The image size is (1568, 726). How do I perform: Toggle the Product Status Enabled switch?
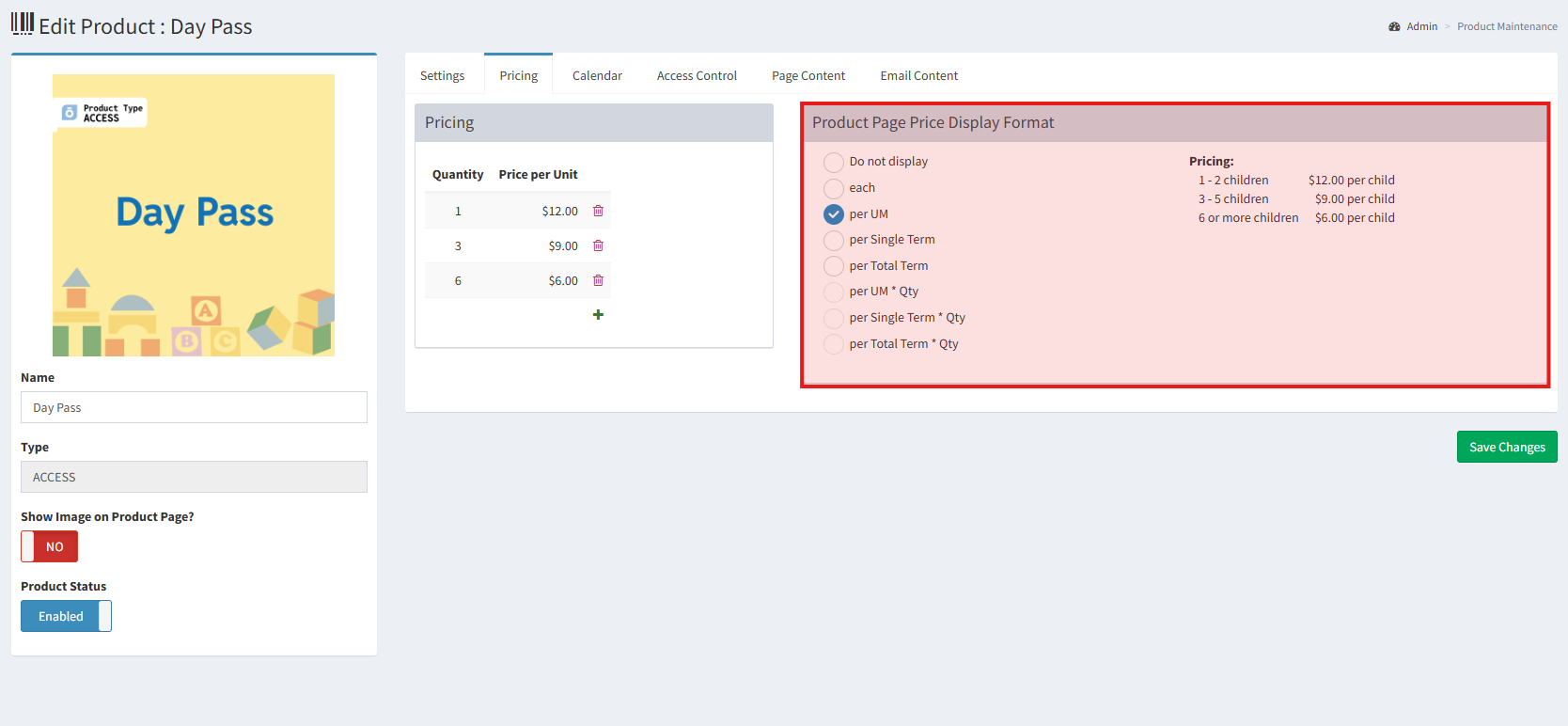click(x=66, y=616)
